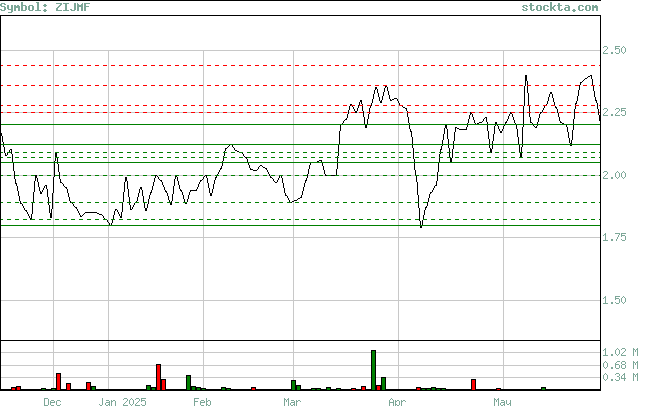This screenshot has width=655, height=406.
Task: Click the Feb month label
Action: [202, 402]
